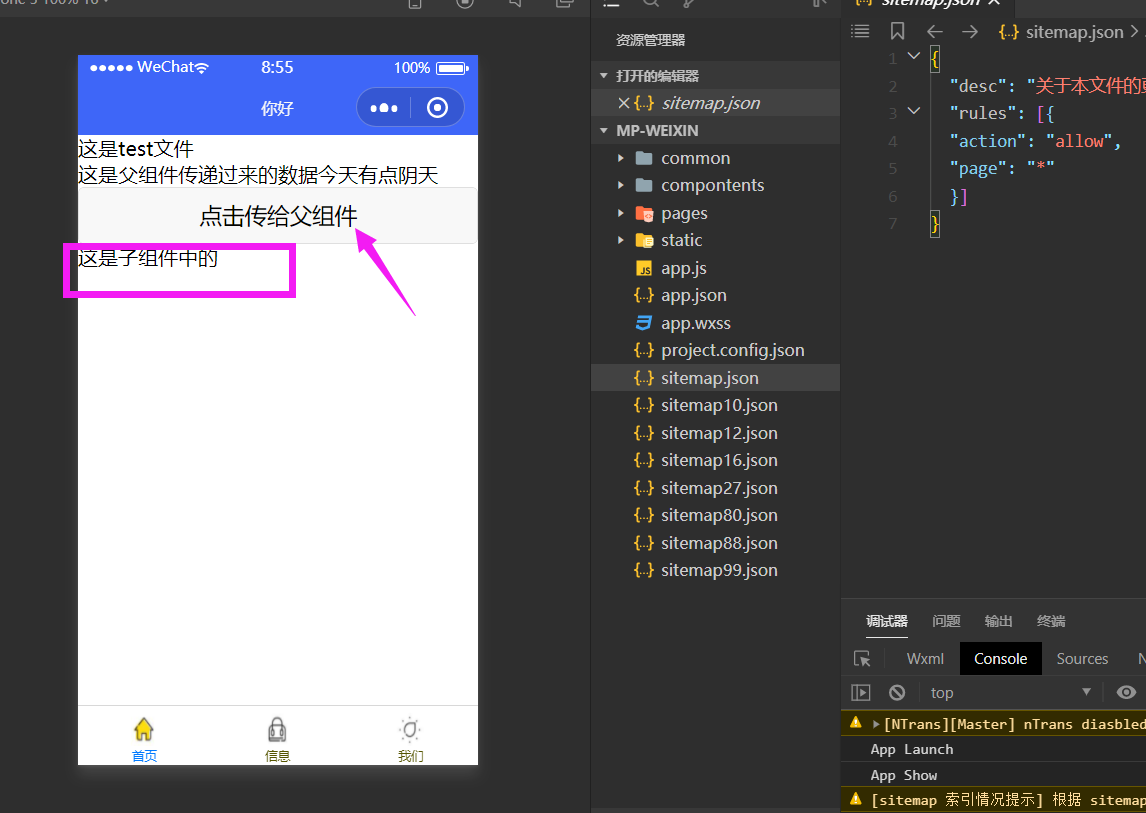This screenshot has height=813, width=1146.
Task: Open the Sources devtools tab
Action: pyautogui.click(x=1082, y=659)
